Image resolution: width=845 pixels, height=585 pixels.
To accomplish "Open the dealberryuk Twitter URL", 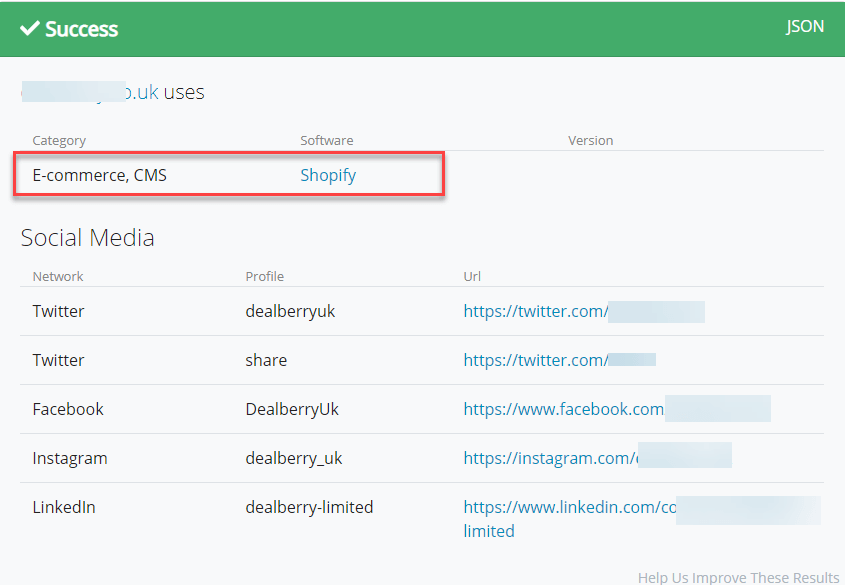I will point(584,311).
